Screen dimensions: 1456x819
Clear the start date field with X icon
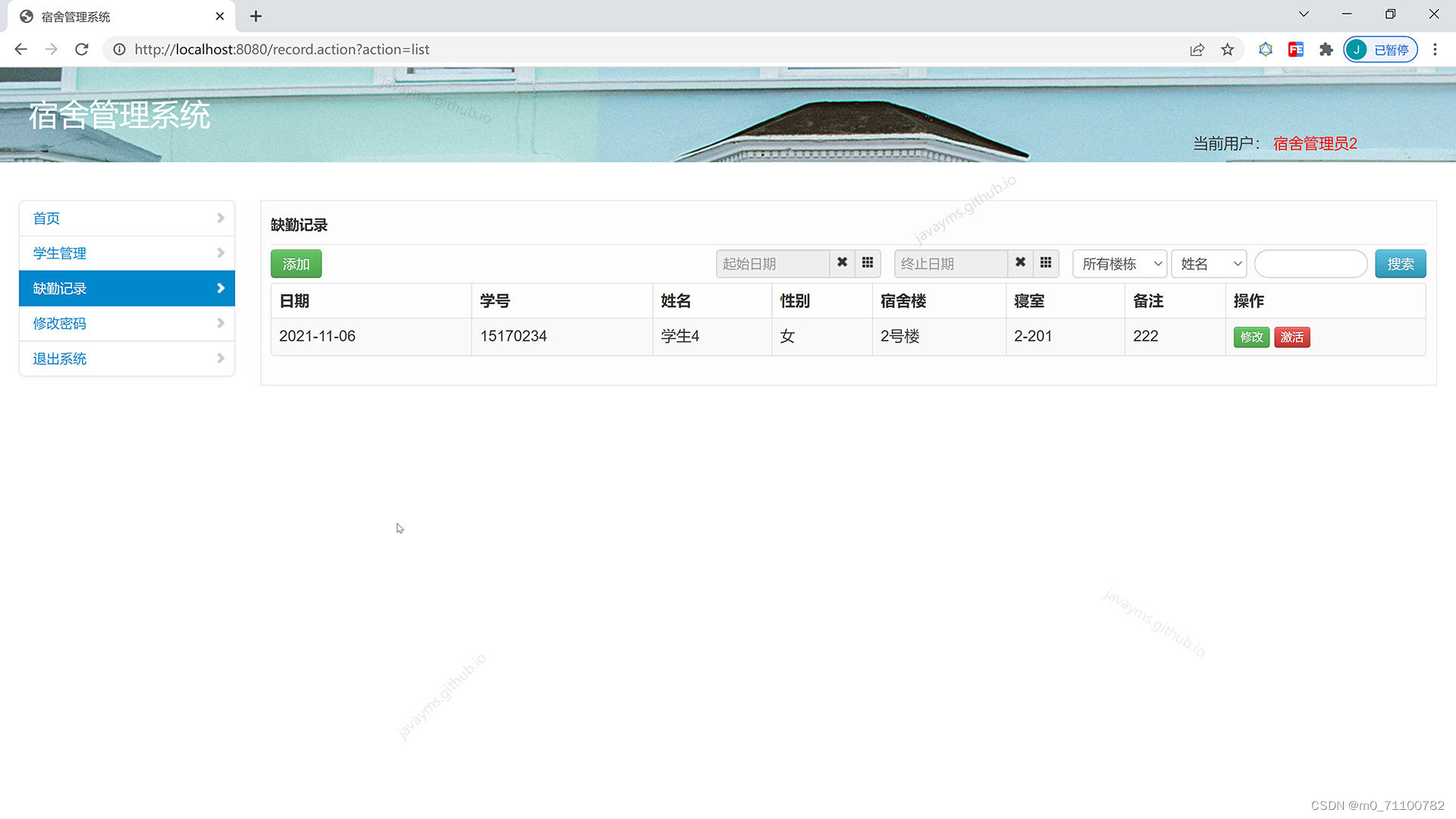(842, 263)
